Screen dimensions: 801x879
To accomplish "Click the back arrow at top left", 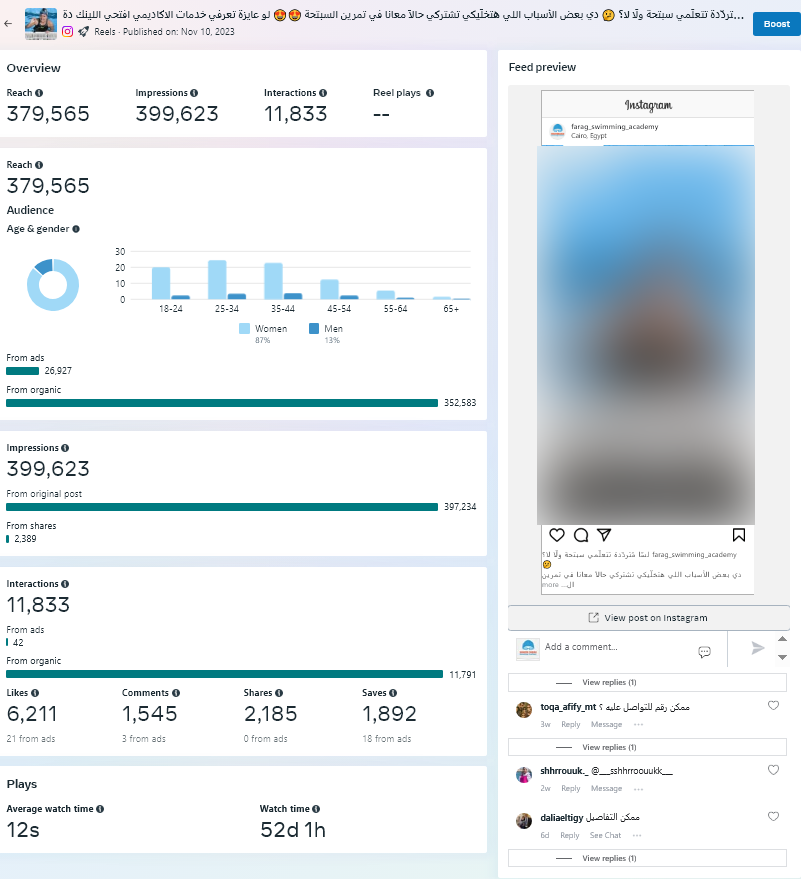I will click(x=9, y=22).
